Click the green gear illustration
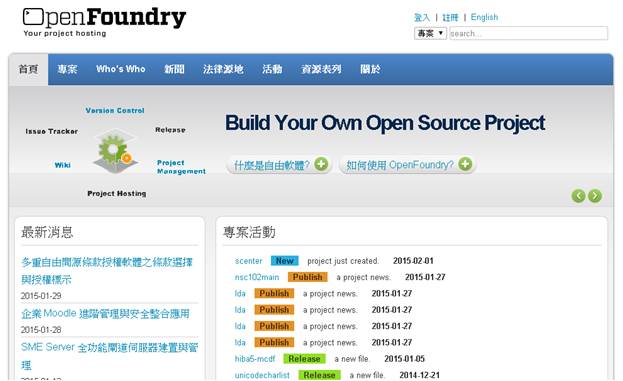 (115, 151)
